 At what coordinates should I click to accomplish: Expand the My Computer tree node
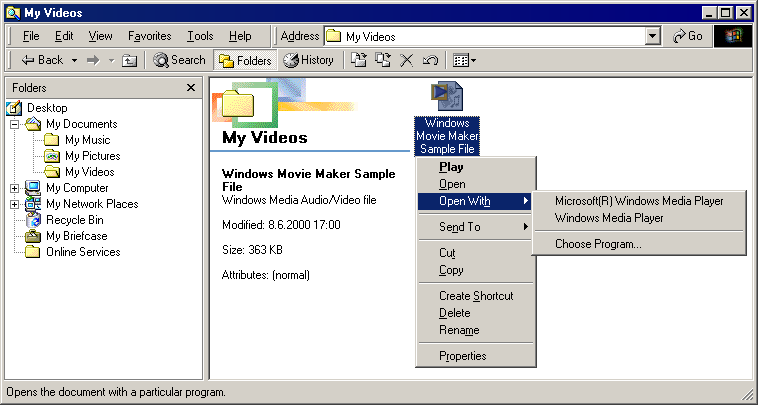pos(15,188)
